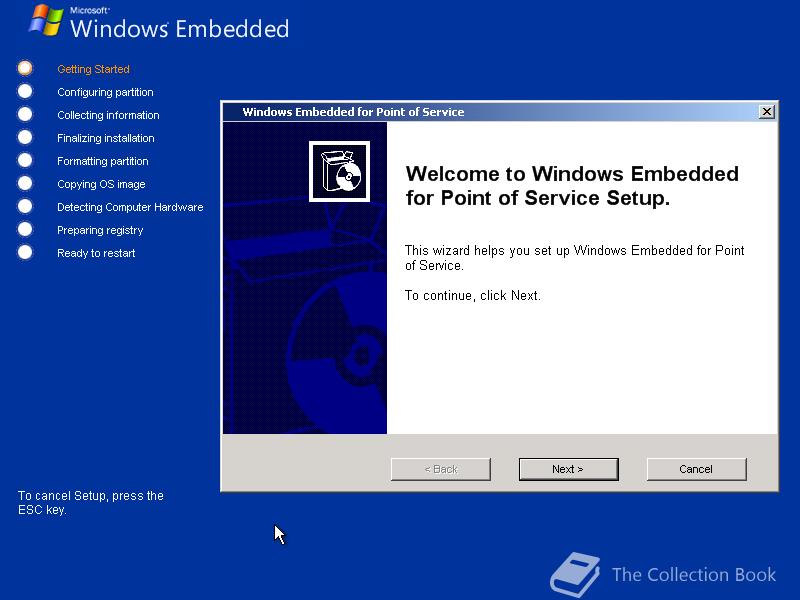Click the Welcome to Windows Embedded heading
This screenshot has height=600, width=800.
pyautogui.click(x=572, y=186)
